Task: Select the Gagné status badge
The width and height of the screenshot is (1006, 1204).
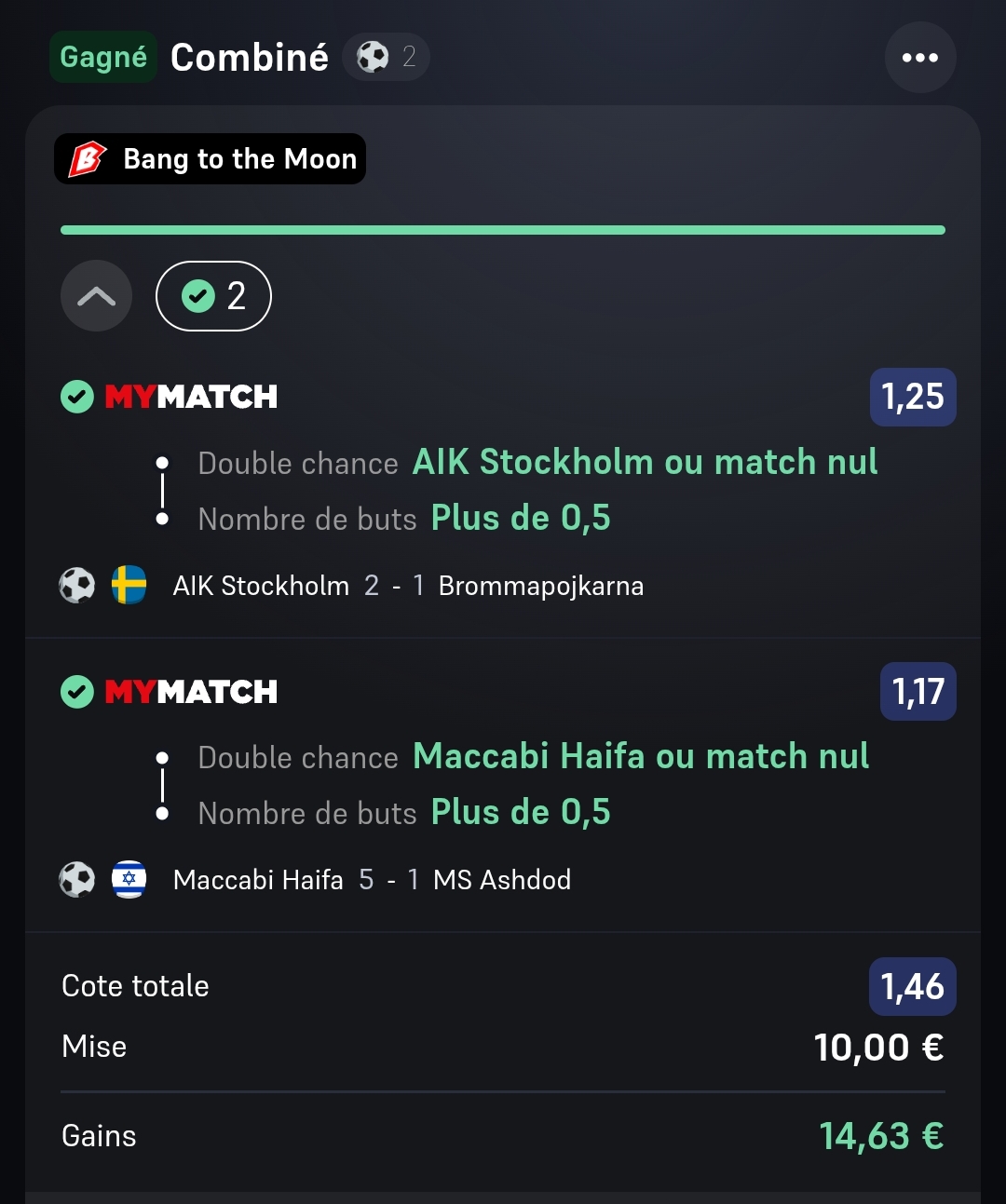Action: [x=102, y=57]
